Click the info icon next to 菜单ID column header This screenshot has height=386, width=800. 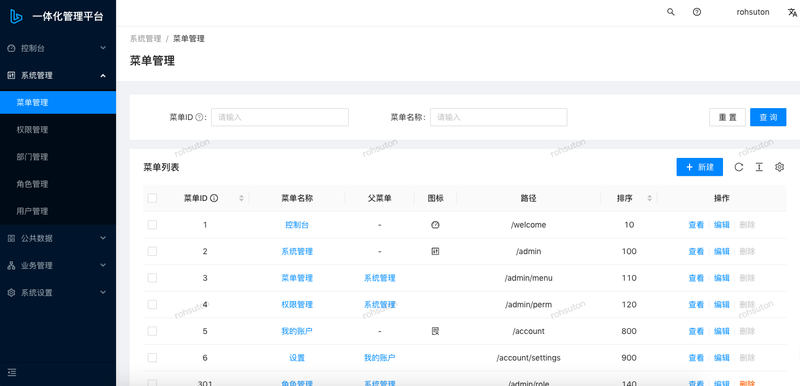click(x=214, y=198)
